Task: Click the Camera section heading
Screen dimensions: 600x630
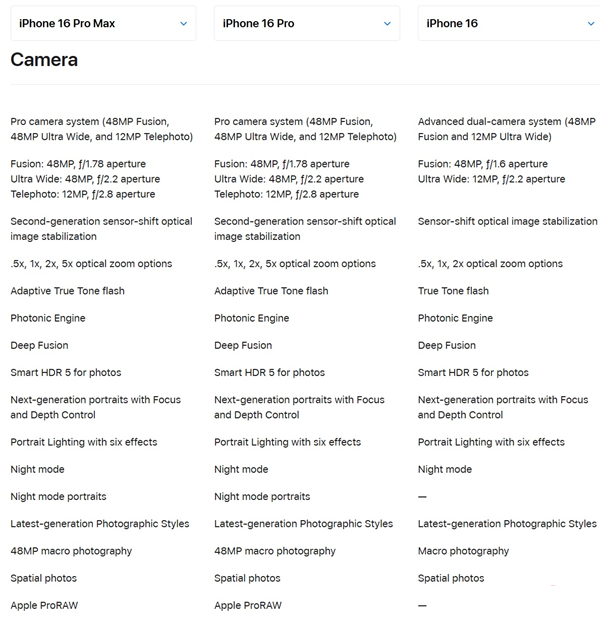Action: click(44, 60)
